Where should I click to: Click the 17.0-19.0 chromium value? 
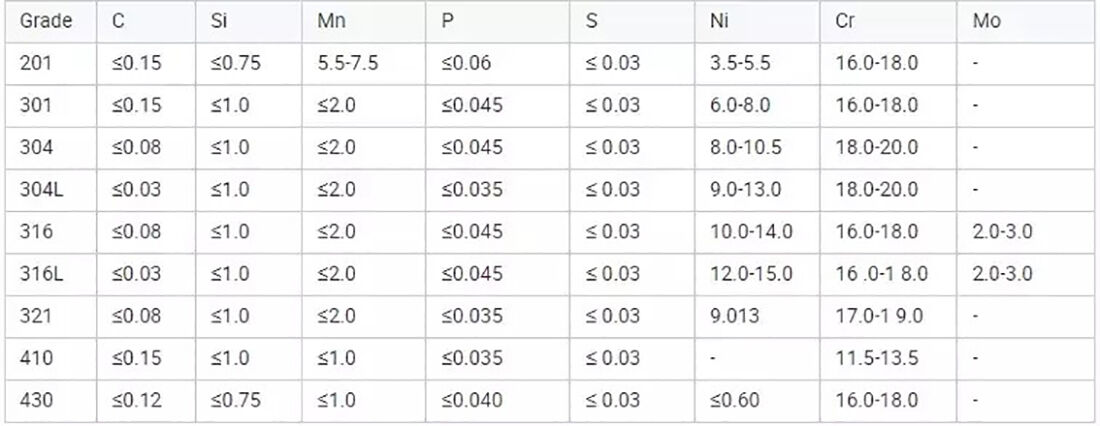point(879,316)
